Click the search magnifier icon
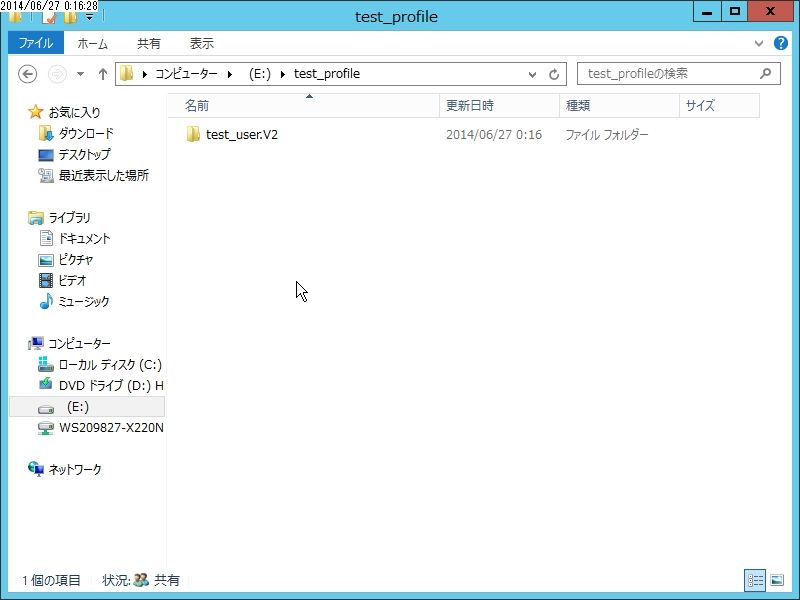 click(x=765, y=73)
